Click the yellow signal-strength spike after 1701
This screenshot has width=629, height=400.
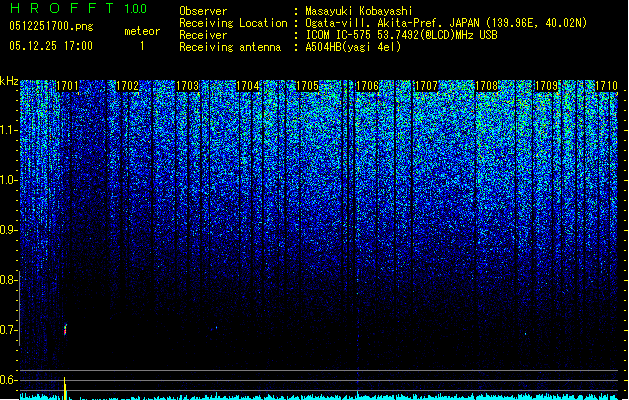[65, 388]
